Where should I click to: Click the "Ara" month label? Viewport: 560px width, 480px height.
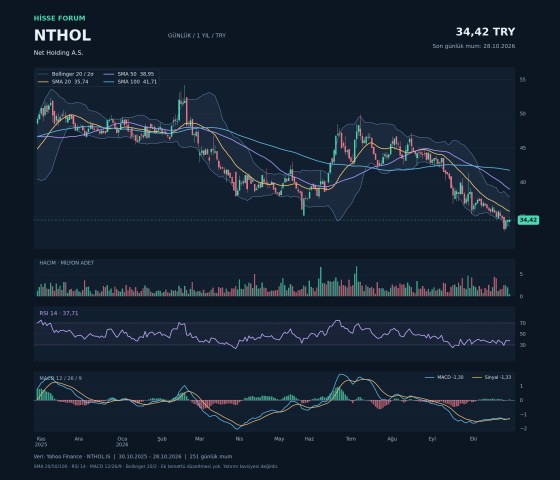[79, 439]
